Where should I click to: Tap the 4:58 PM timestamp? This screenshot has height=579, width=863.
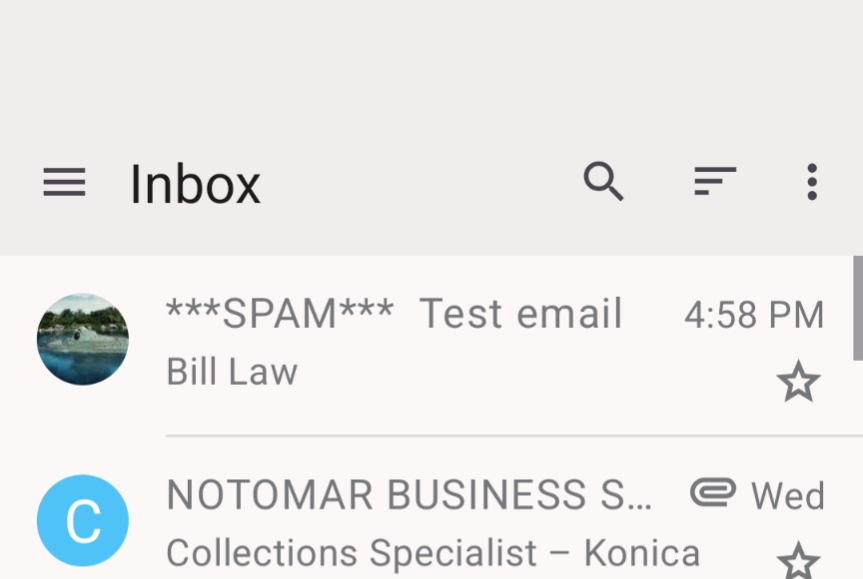click(754, 315)
